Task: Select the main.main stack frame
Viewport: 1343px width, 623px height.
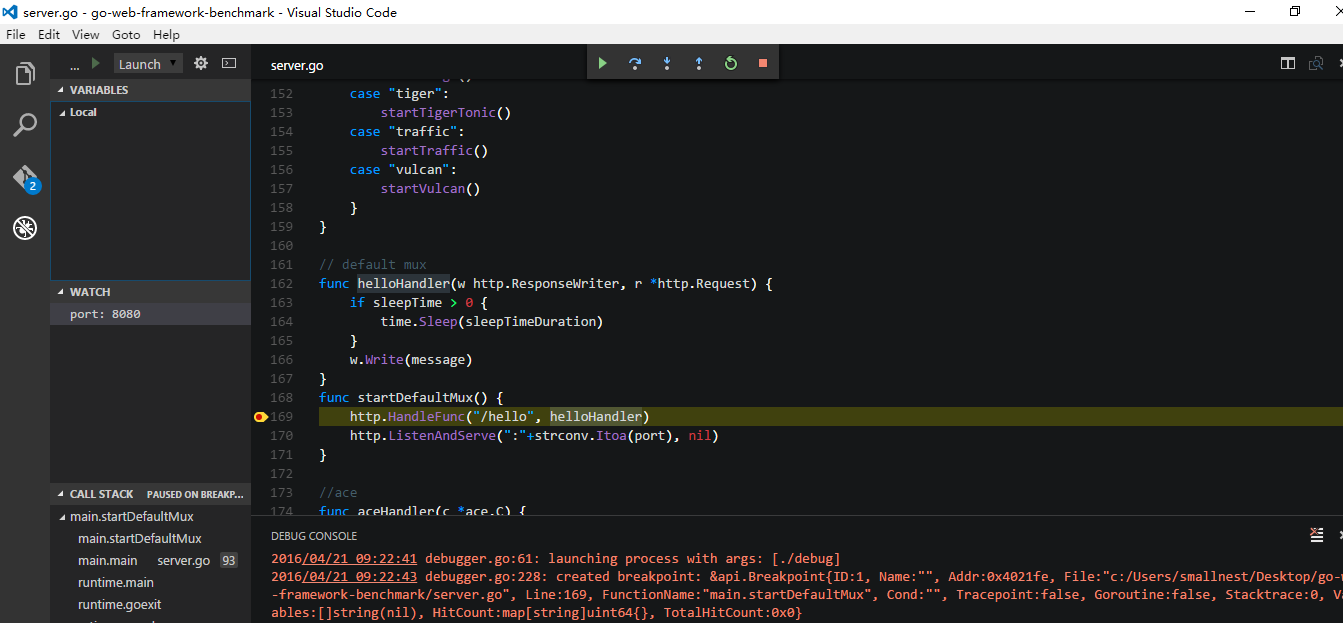Action: (x=150, y=561)
